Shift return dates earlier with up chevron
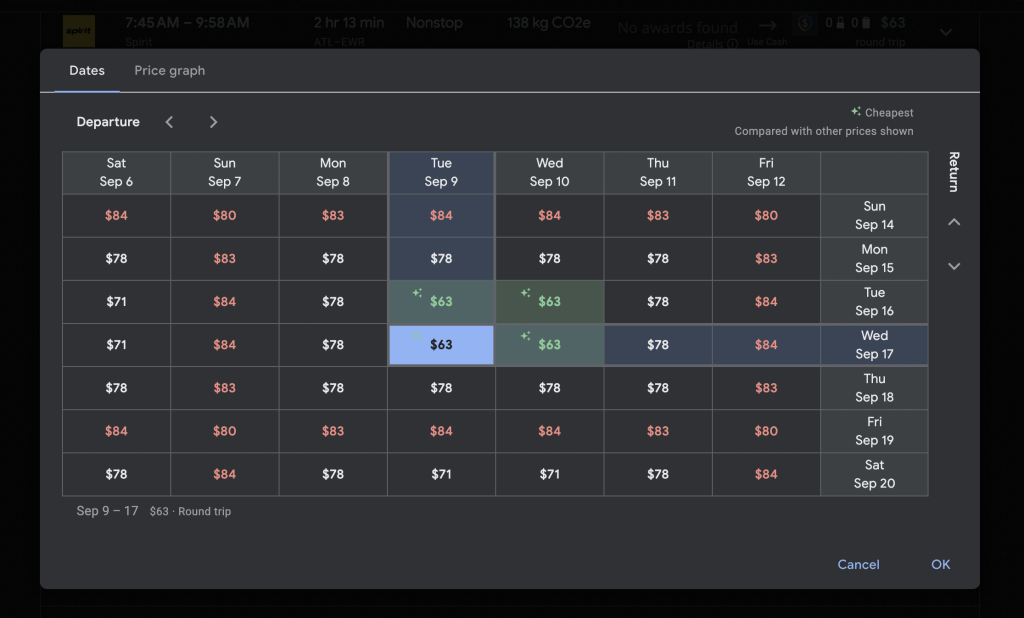 point(954,222)
